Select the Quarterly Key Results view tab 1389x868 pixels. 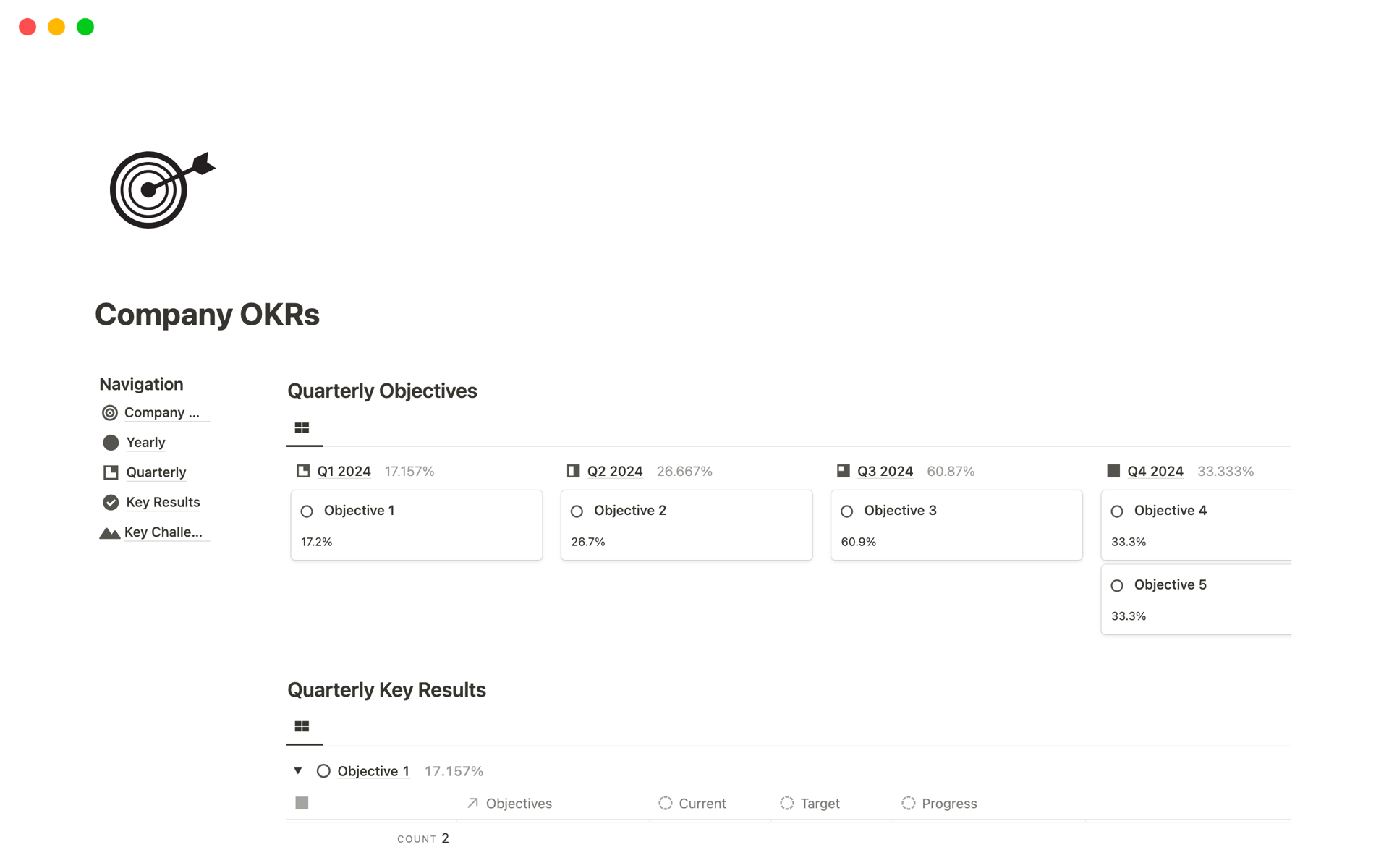point(302,727)
